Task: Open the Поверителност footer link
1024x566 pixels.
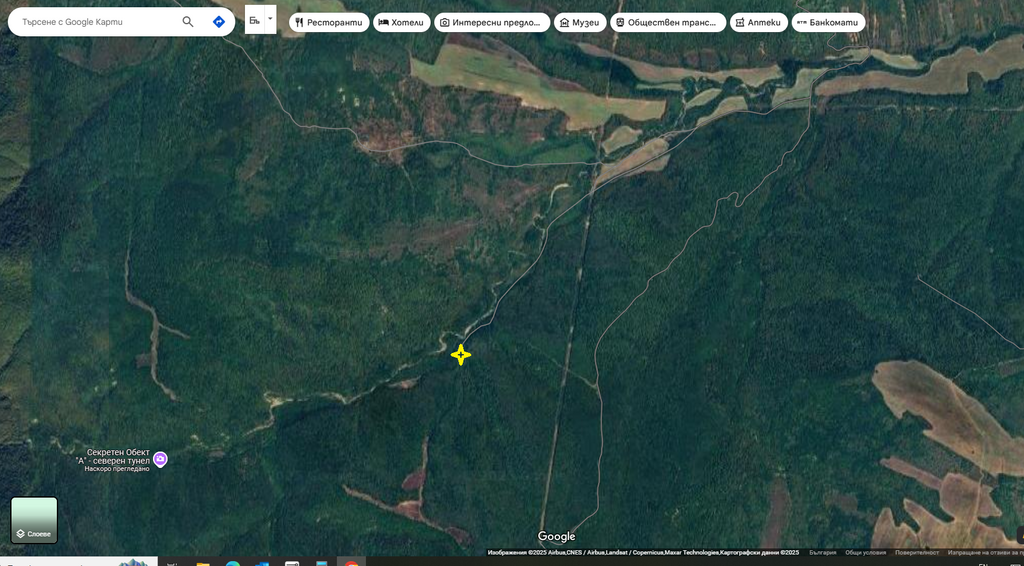Action: pyautogui.click(x=917, y=552)
